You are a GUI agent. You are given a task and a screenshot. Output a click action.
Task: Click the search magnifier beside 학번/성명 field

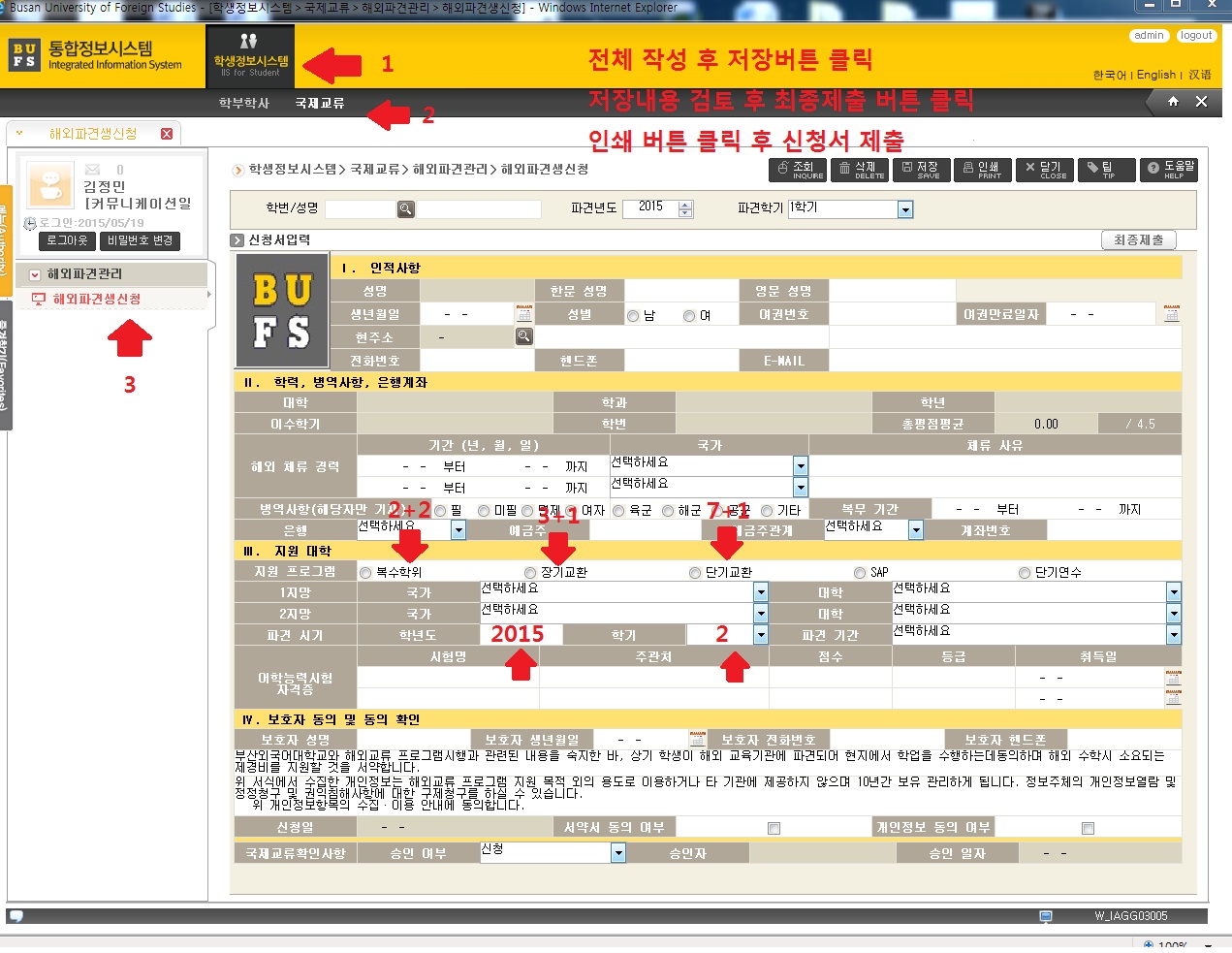click(x=406, y=209)
